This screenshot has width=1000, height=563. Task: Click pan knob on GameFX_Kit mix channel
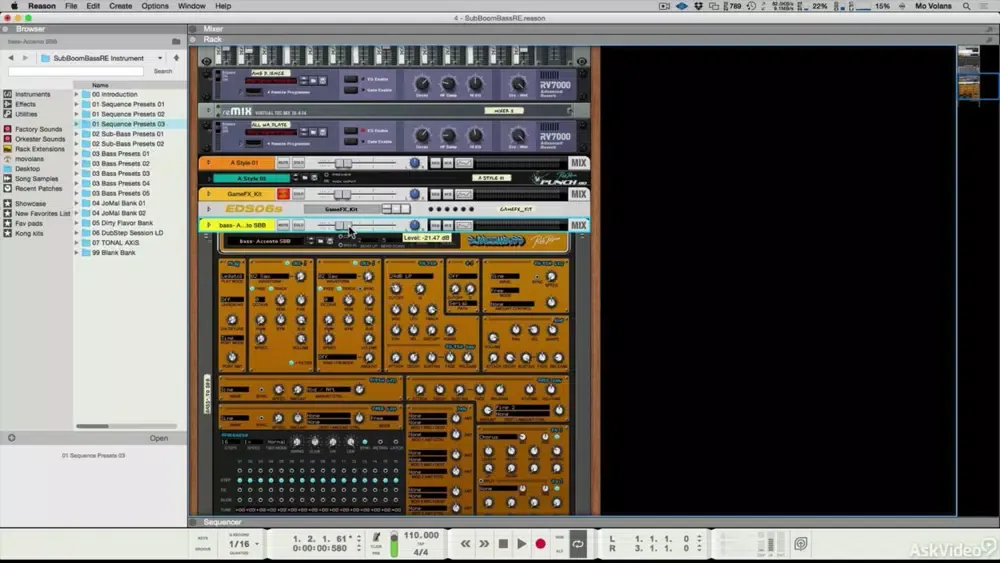click(x=415, y=194)
